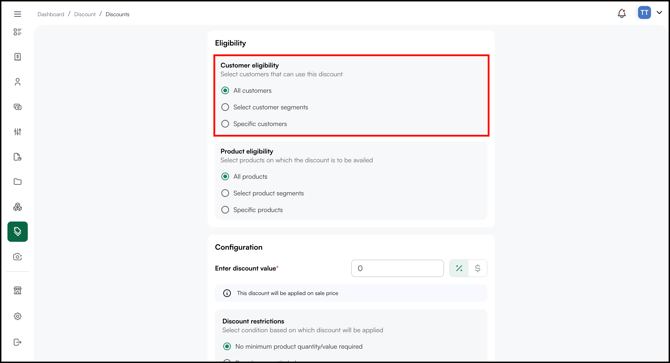Click the TT user avatar

coord(644,13)
